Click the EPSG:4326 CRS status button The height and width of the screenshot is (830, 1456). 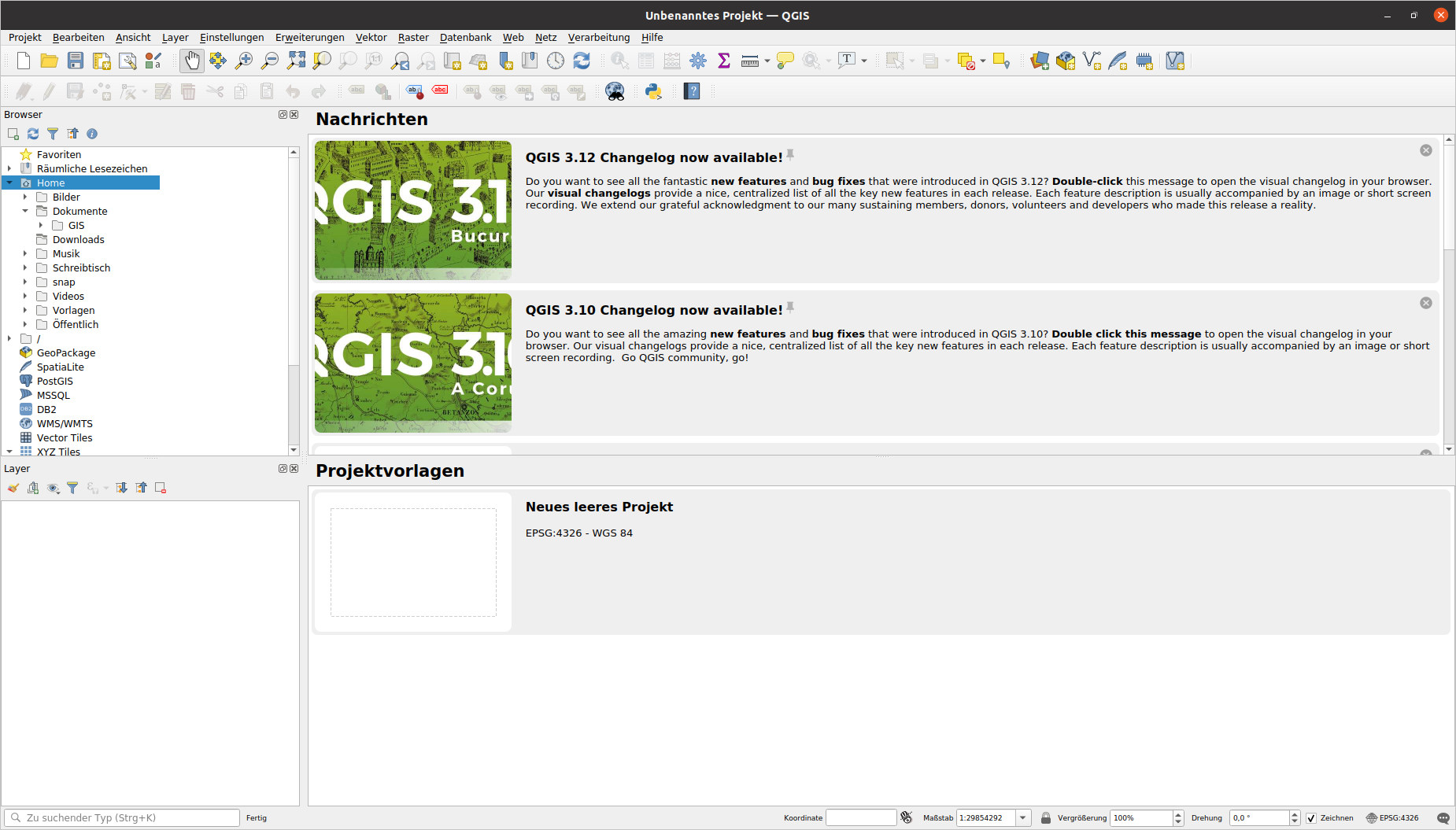tap(1392, 818)
